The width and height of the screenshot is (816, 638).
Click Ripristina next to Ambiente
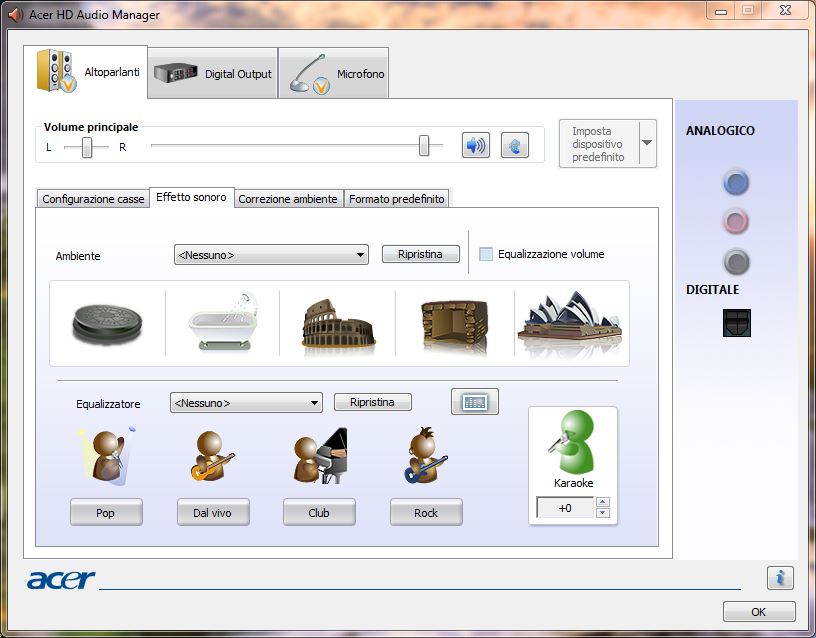point(420,254)
